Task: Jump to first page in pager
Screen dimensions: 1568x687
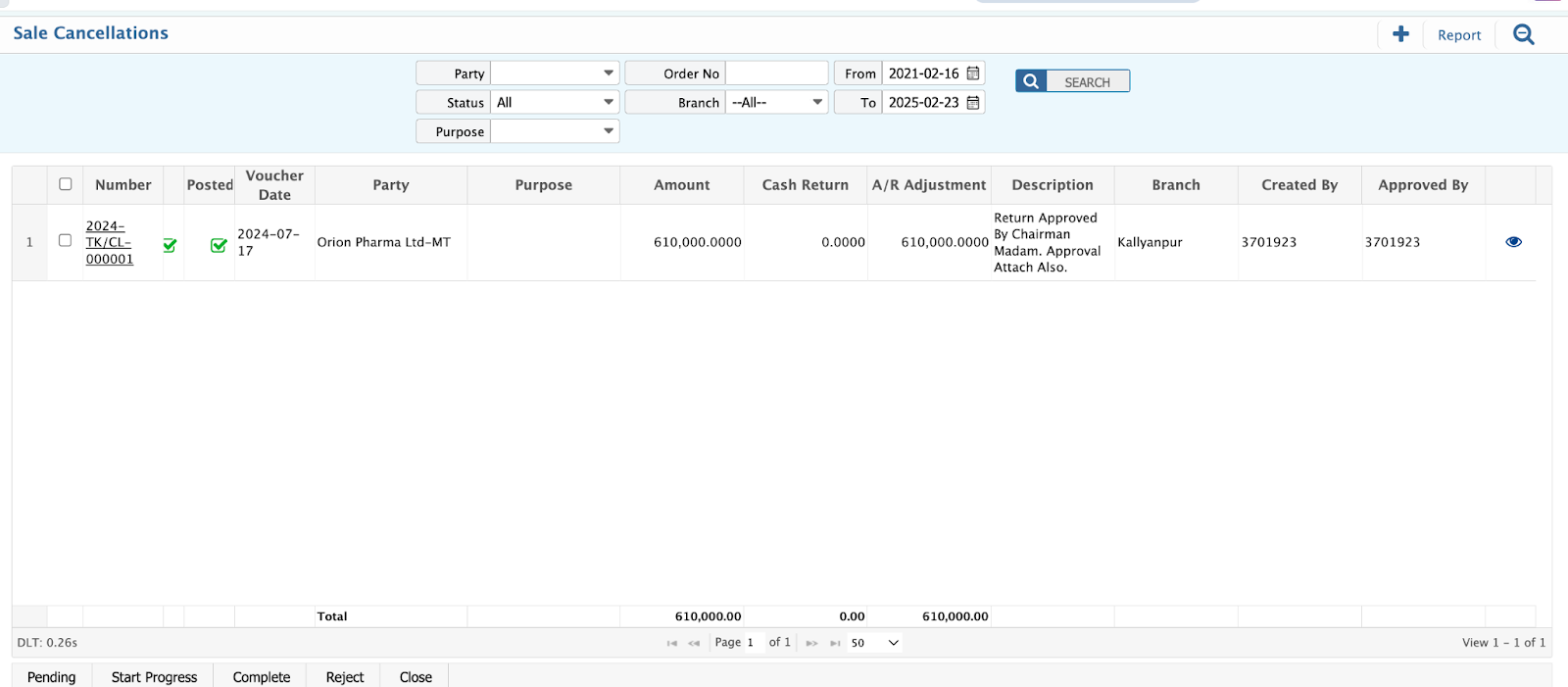Action: point(671,643)
